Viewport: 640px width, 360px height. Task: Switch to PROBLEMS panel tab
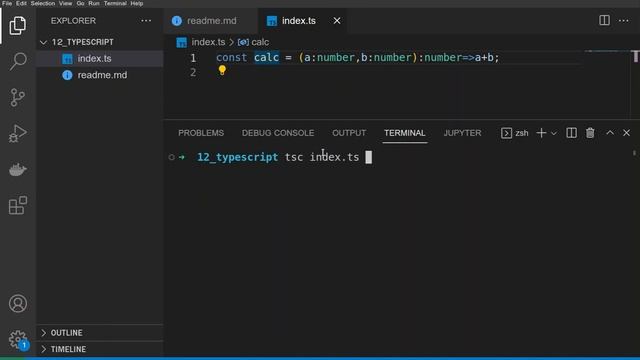[201, 133]
